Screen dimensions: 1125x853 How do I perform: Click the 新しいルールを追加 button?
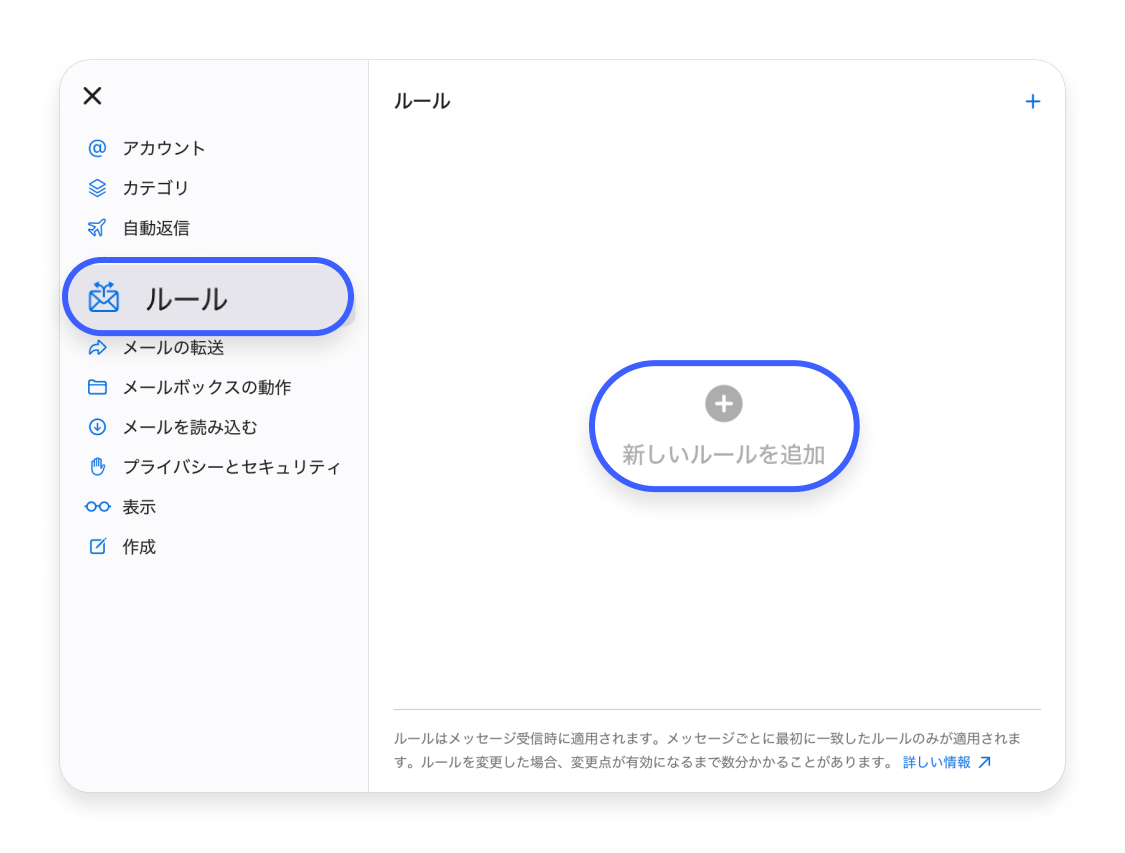(x=724, y=426)
